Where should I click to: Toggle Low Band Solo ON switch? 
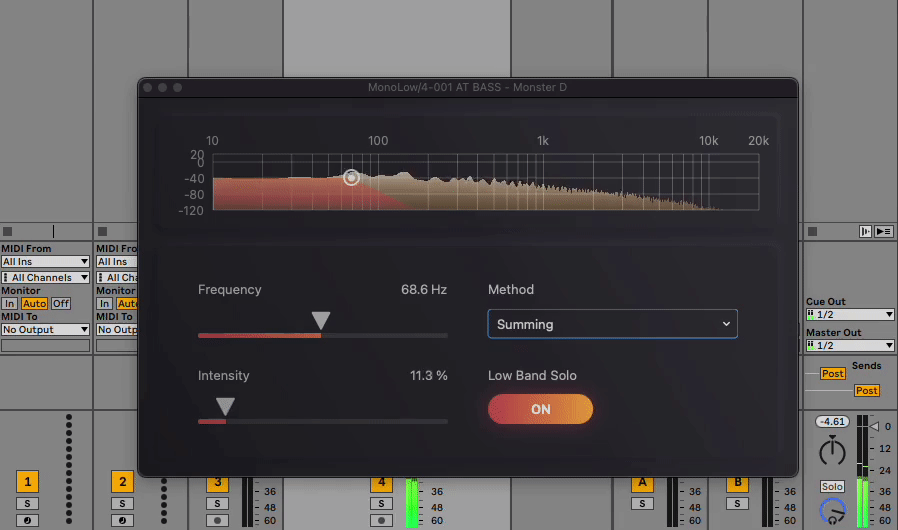pos(540,409)
